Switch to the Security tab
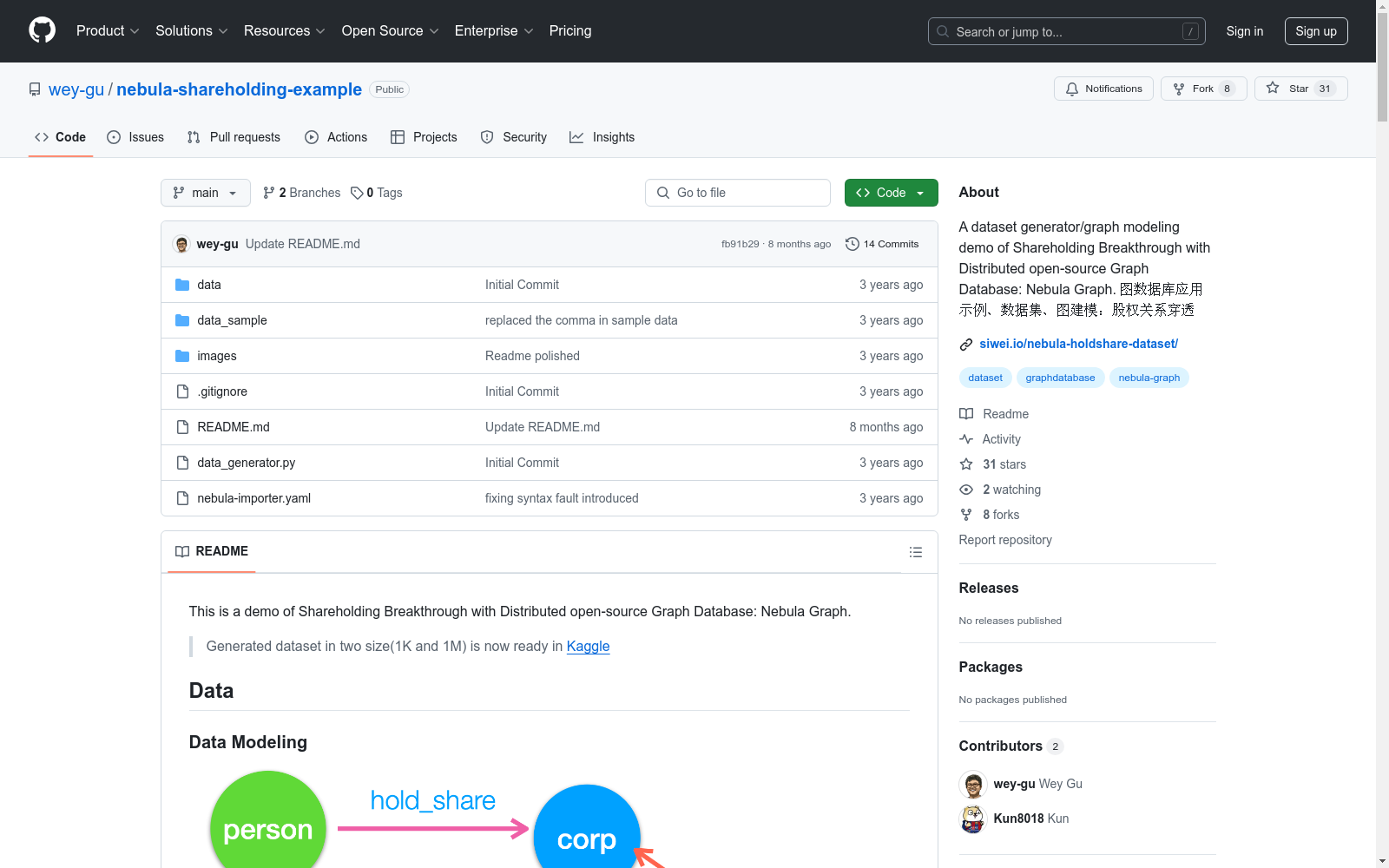This screenshot has width=1389, height=868. click(x=514, y=137)
